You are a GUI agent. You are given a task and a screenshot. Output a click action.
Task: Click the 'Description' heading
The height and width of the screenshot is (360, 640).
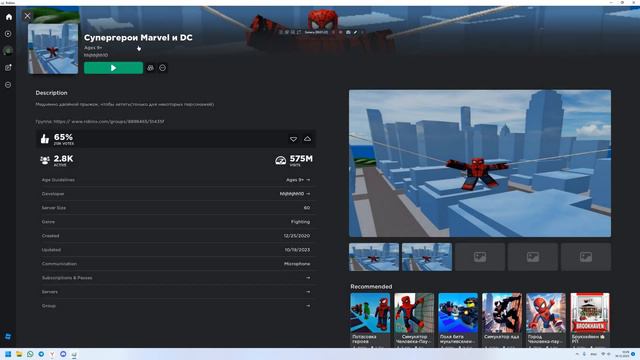tap(51, 93)
